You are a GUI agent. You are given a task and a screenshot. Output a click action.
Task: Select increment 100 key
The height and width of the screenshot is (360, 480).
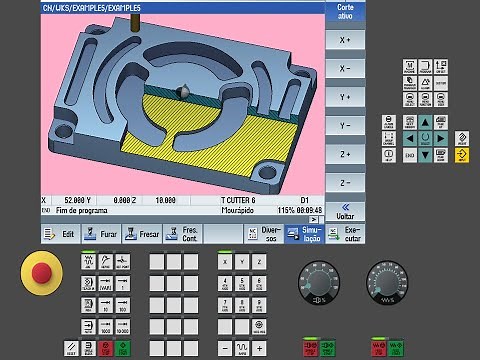pos(122,305)
